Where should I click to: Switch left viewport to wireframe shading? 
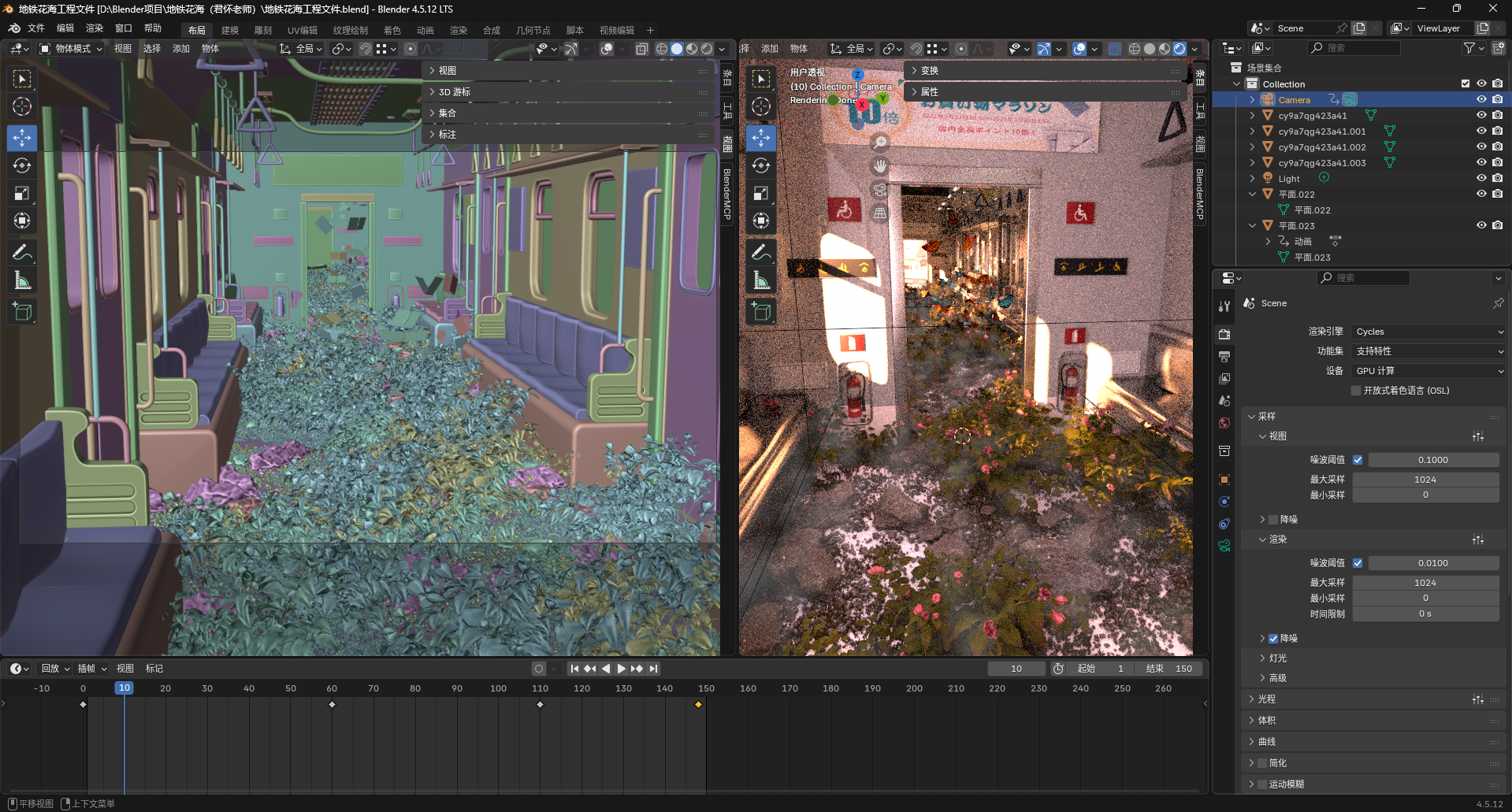coord(662,49)
